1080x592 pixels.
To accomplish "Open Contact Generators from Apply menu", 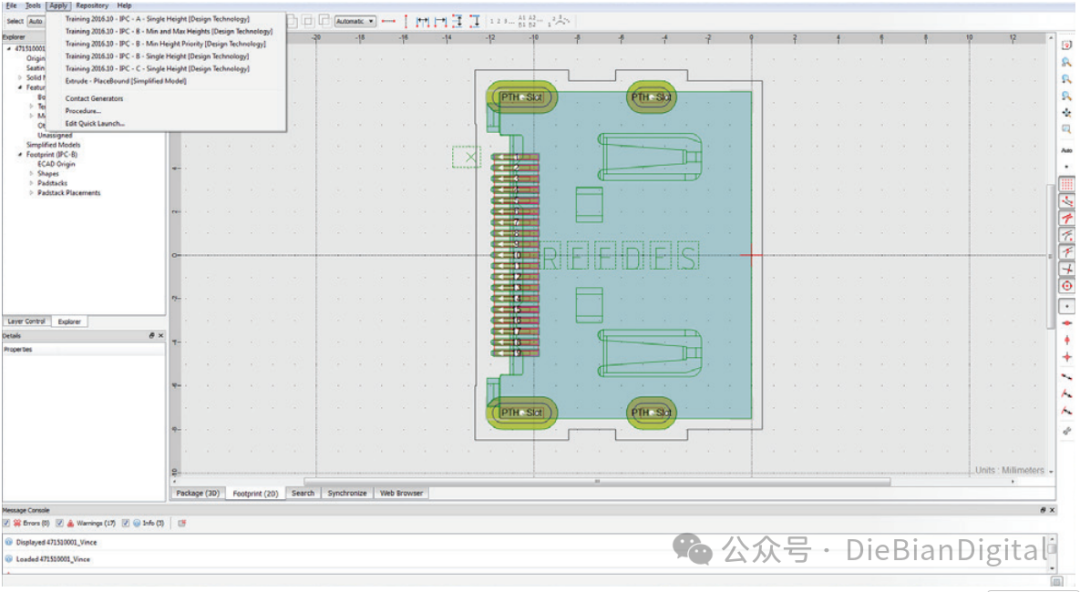I will [x=94, y=99].
